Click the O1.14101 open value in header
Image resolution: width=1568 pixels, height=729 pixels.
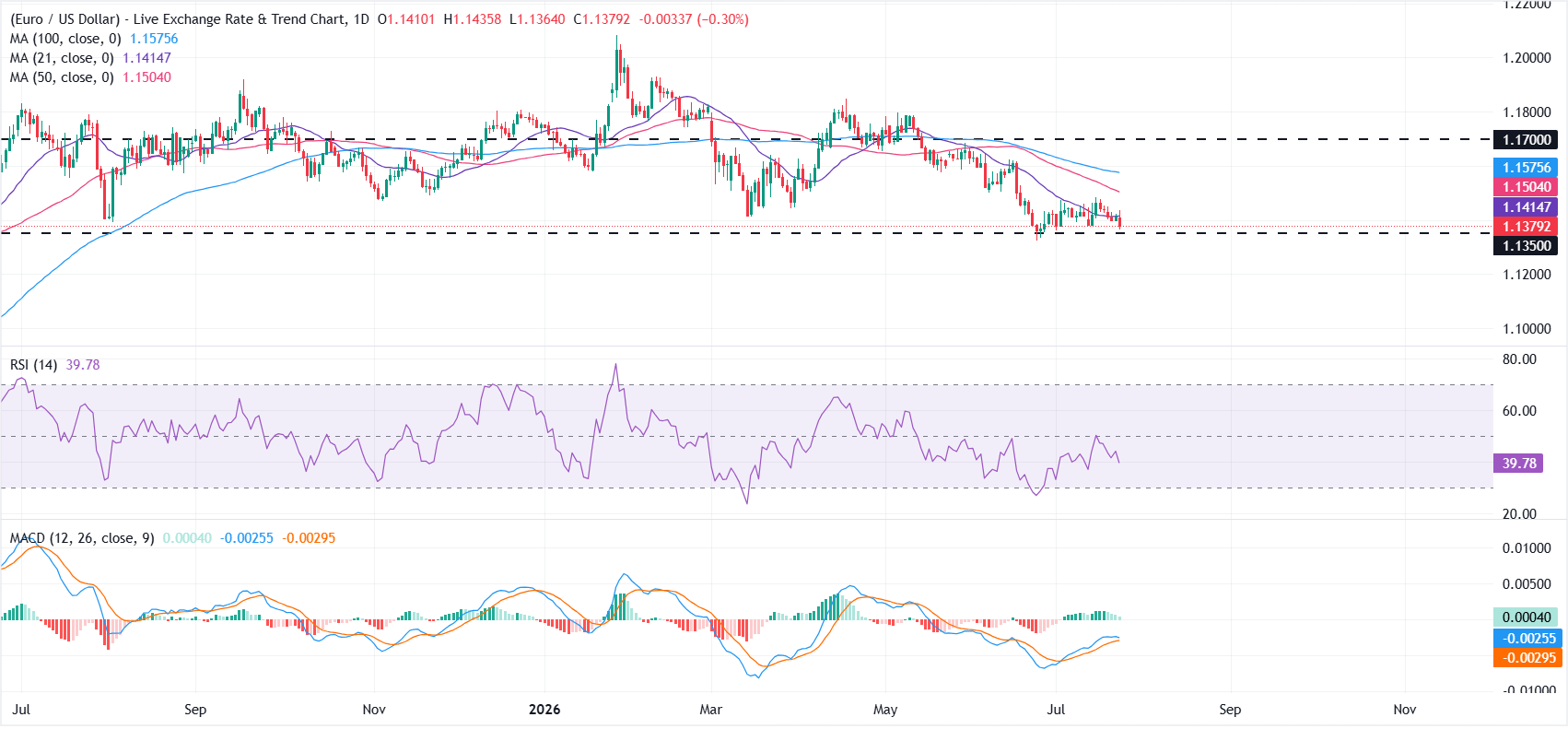(x=406, y=18)
